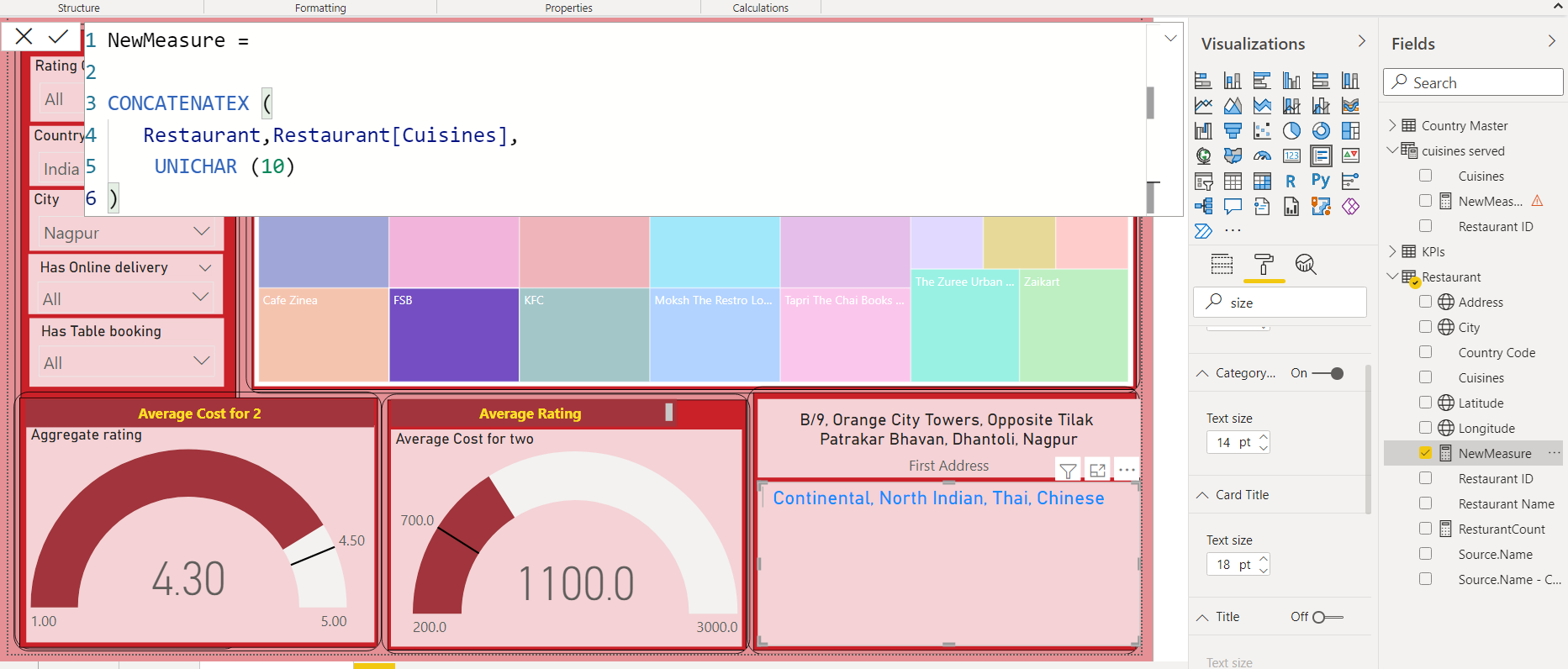Expand the KPIs table
Viewport: 1568px width, 669px height.
click(1392, 251)
